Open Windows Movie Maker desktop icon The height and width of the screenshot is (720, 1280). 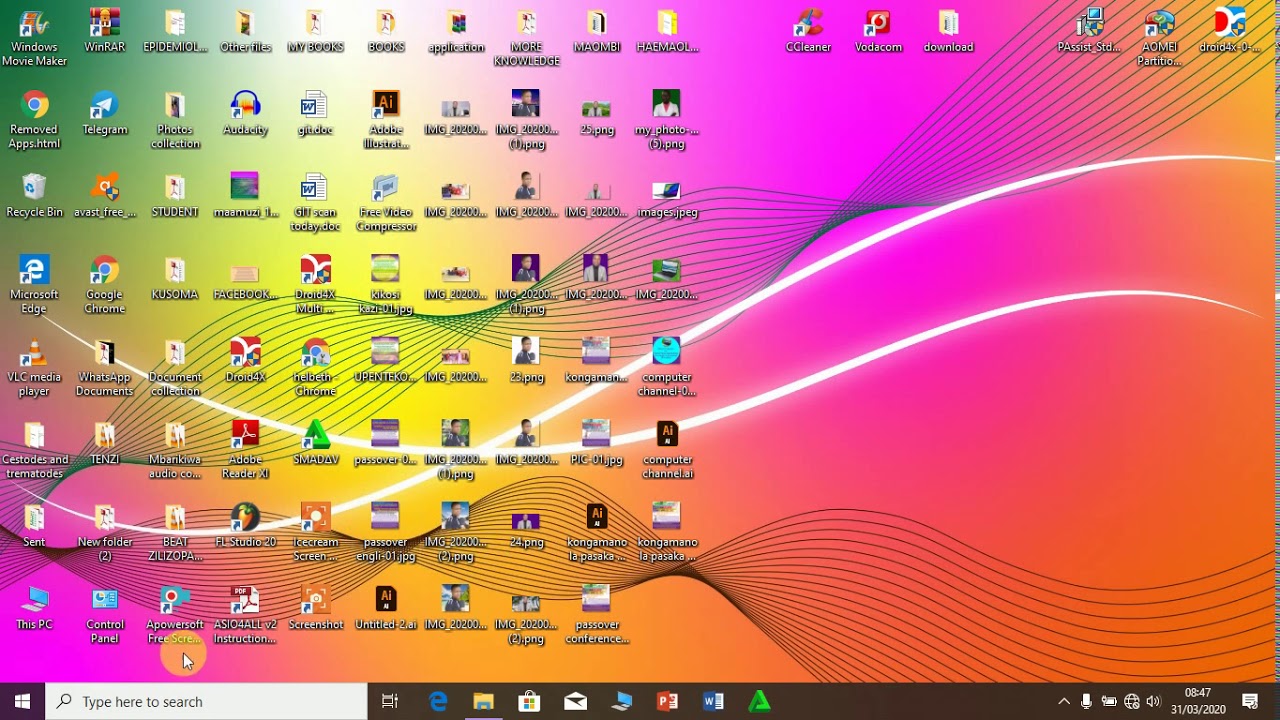(x=34, y=38)
